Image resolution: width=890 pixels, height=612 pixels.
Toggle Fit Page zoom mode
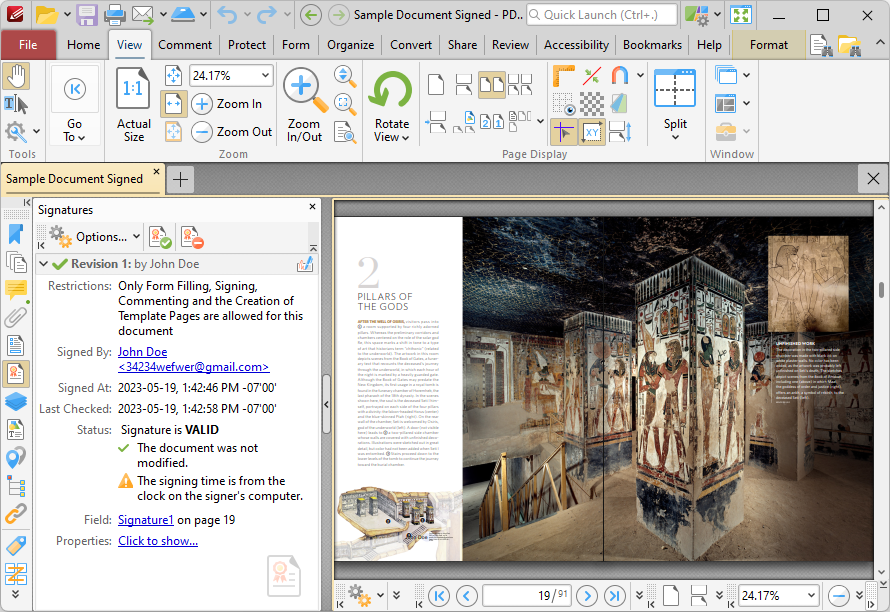point(173,76)
